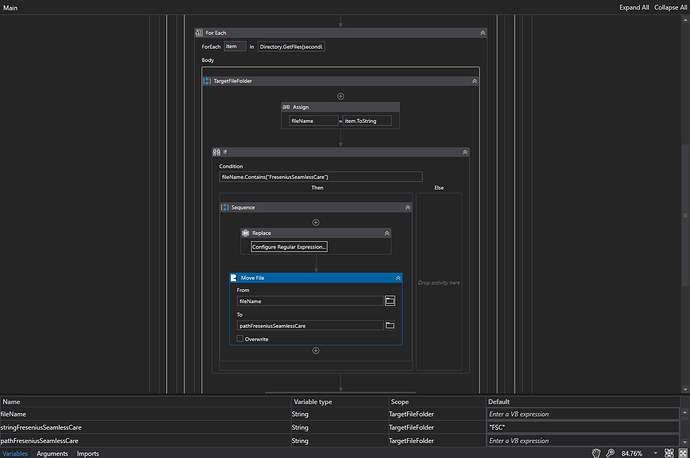Collapse the inner Sequence activity
This screenshot has height=458, width=690.
point(407,208)
